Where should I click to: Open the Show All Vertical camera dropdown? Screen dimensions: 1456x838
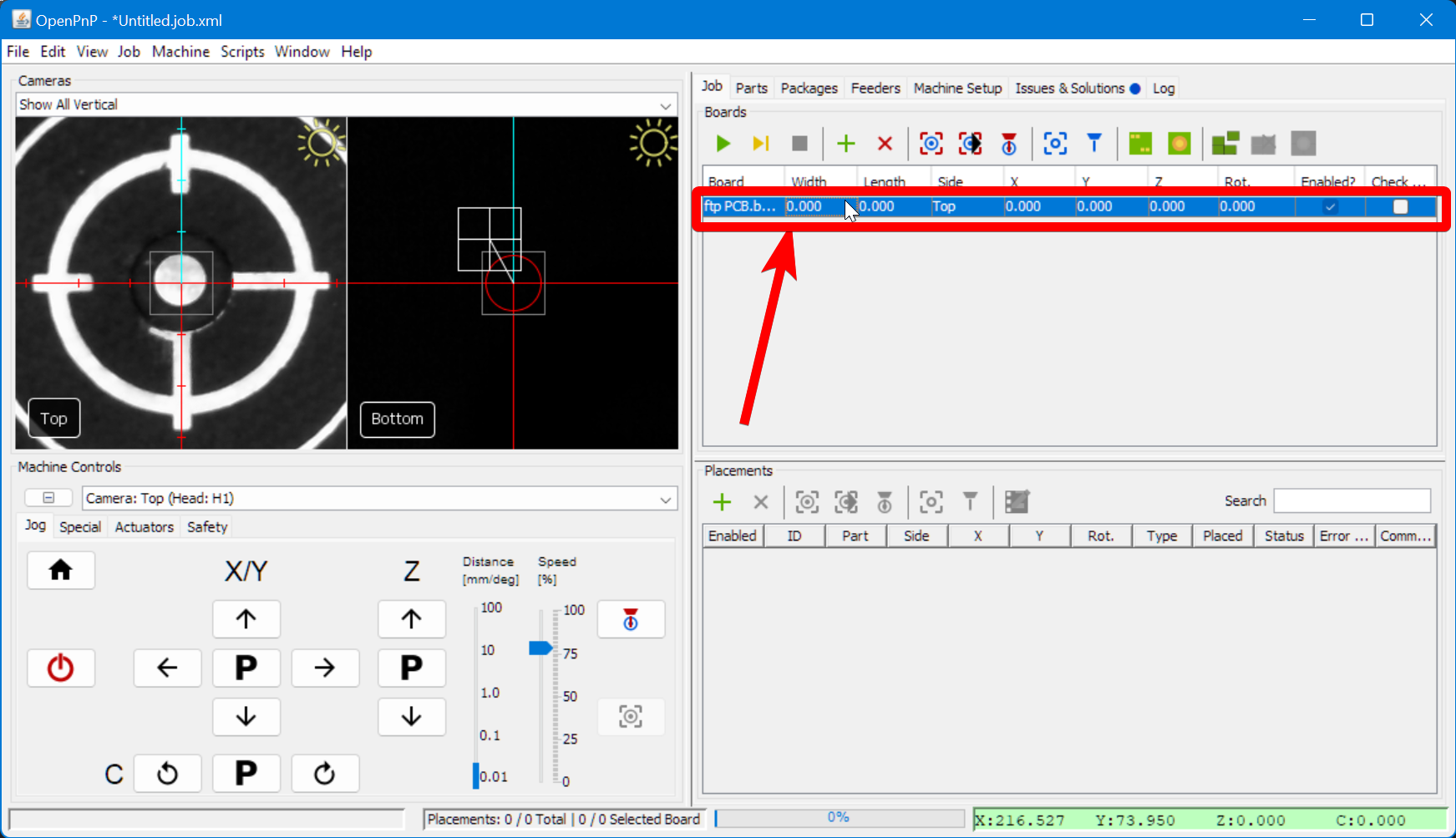(x=666, y=104)
